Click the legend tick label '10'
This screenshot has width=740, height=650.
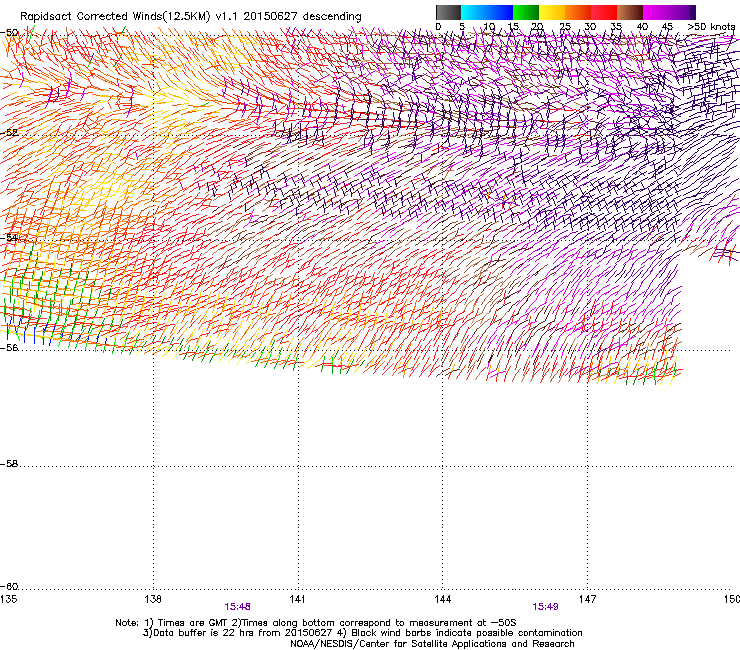point(489,27)
